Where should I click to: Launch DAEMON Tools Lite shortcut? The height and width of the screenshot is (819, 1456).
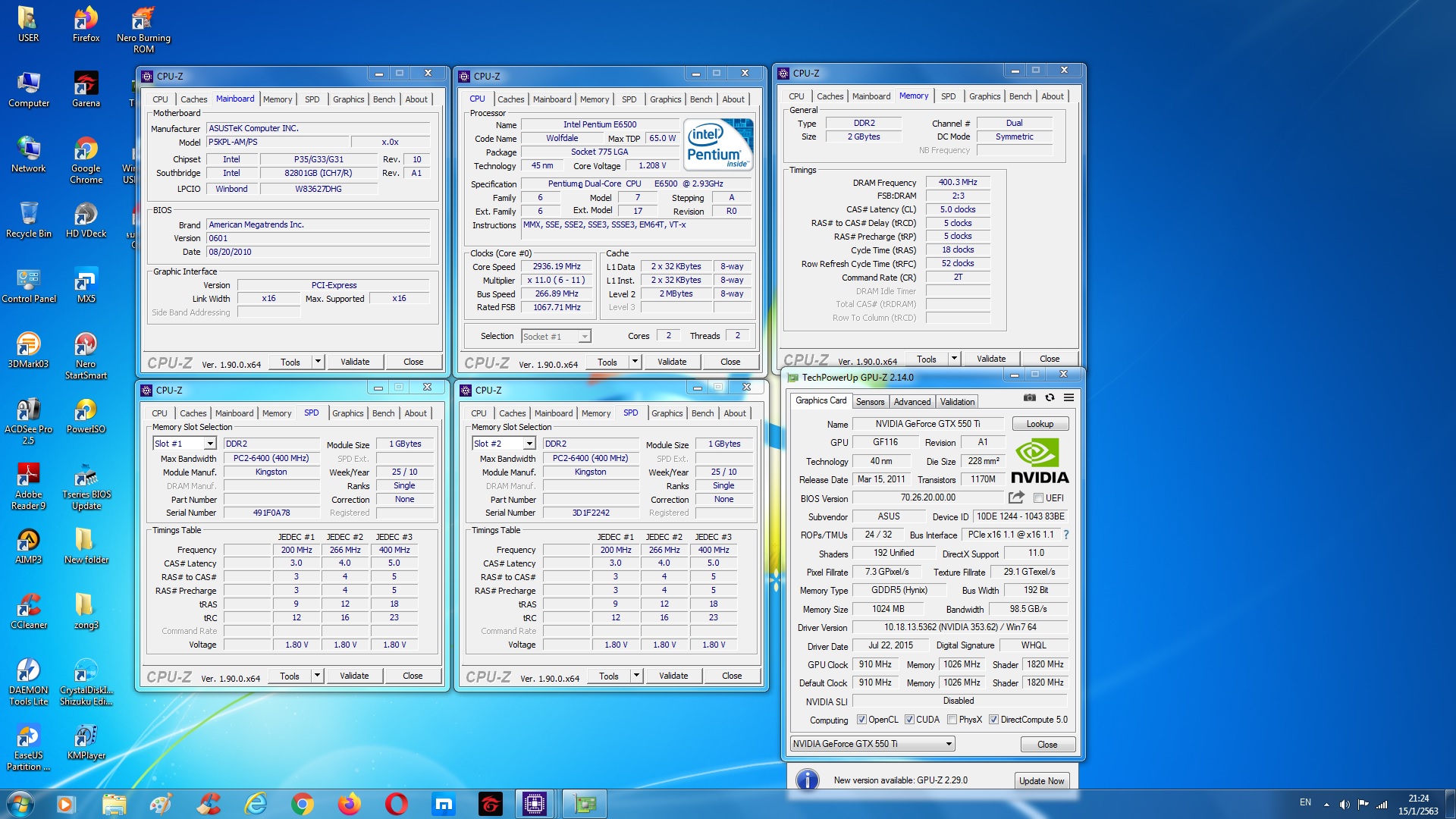(x=29, y=682)
